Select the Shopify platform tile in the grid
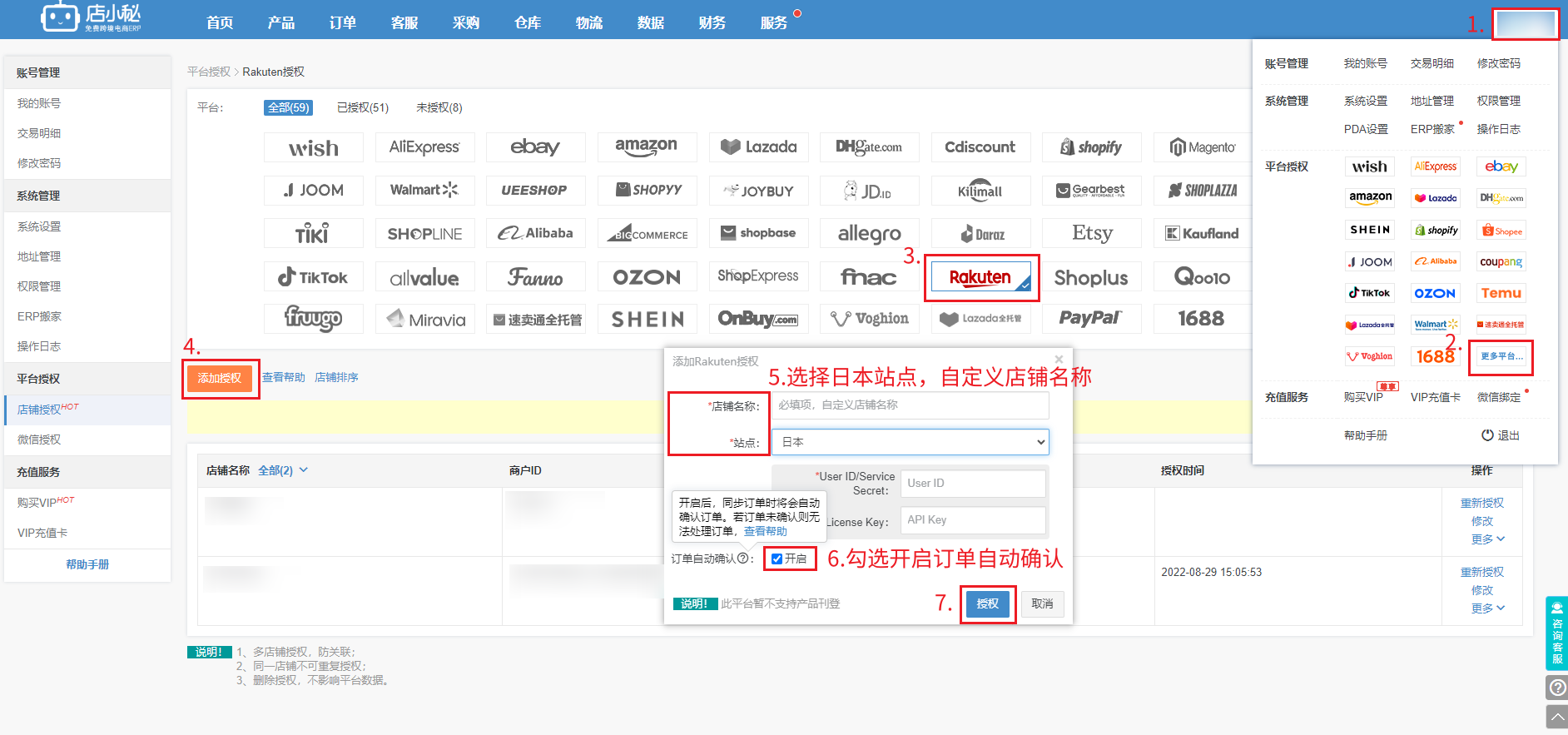 pos(1091,147)
